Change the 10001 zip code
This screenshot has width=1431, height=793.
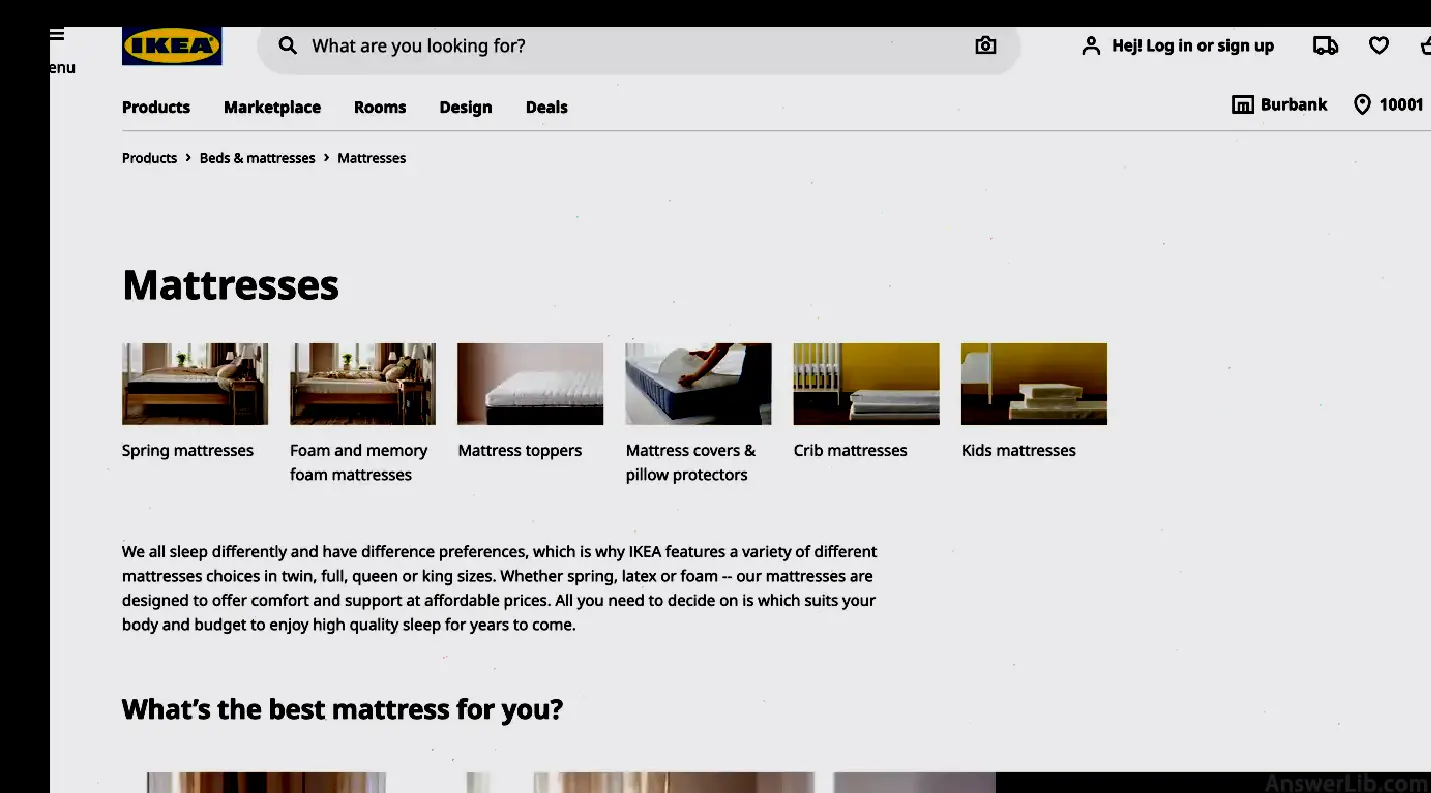[x=1401, y=105]
